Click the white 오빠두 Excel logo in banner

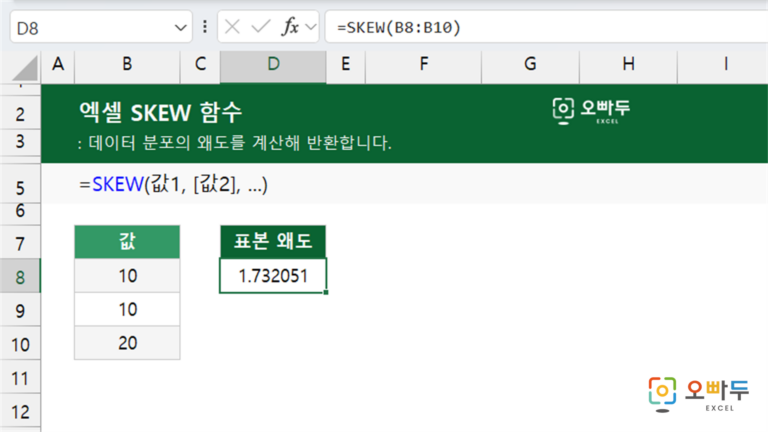[591, 111]
